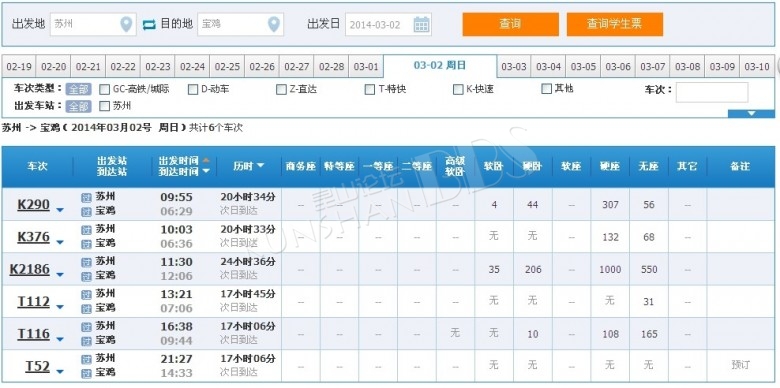Click the 苏州 station icon for K290
The image size is (780, 388).
87,198
